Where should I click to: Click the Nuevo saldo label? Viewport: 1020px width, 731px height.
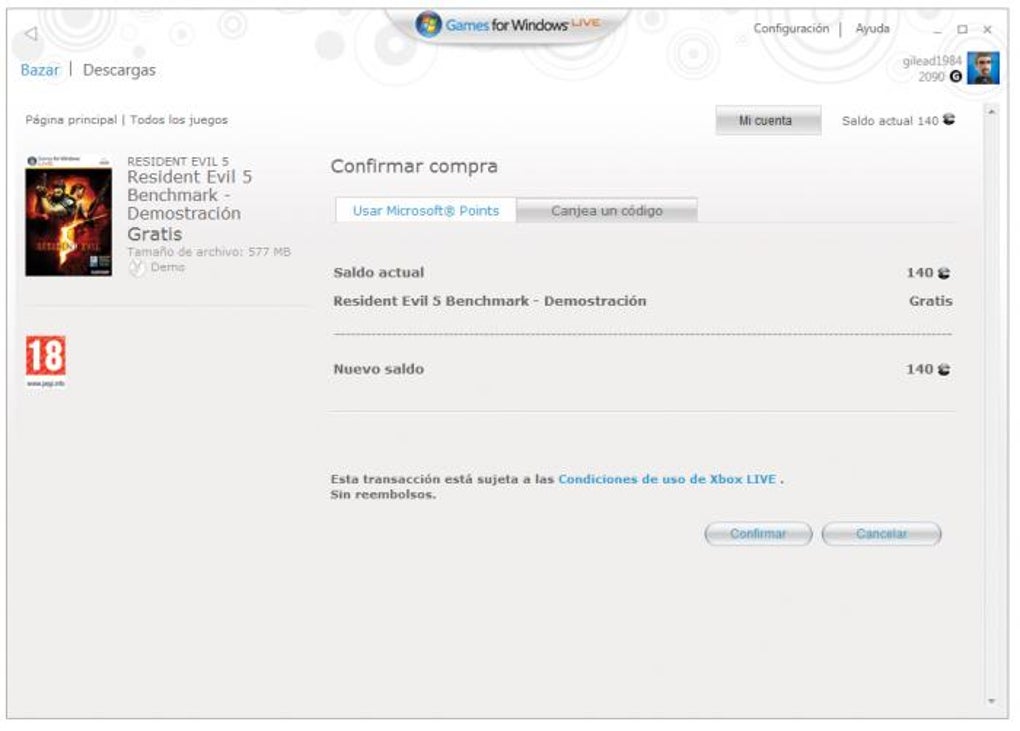click(379, 369)
